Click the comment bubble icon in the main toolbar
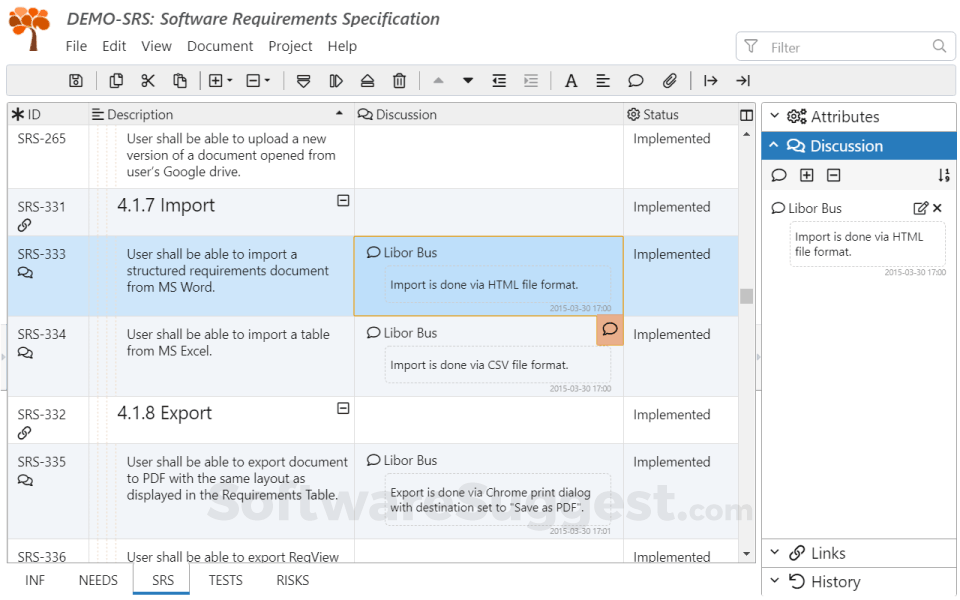 [x=635, y=81]
